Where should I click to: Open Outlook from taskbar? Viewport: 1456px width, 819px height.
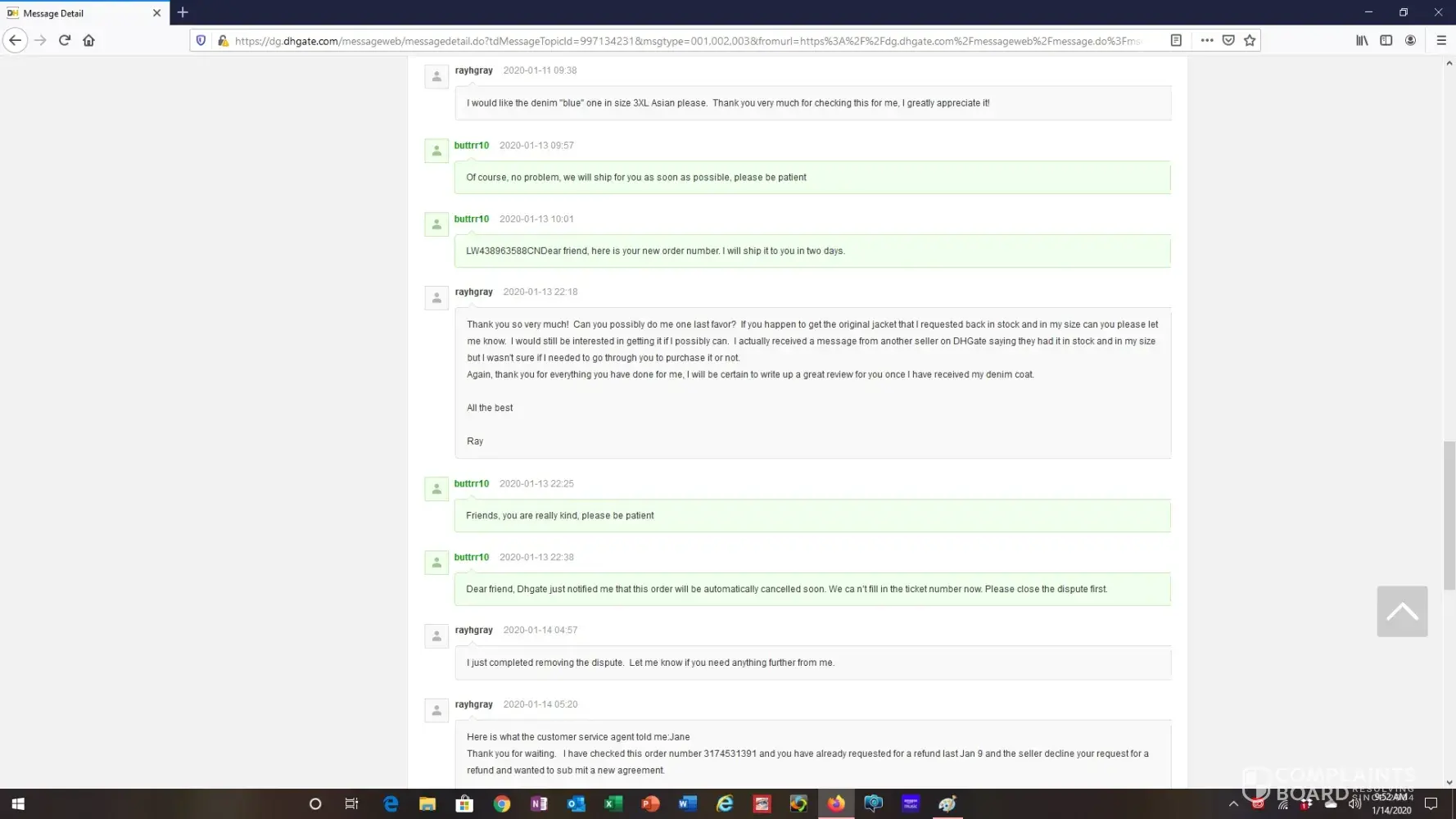(576, 803)
